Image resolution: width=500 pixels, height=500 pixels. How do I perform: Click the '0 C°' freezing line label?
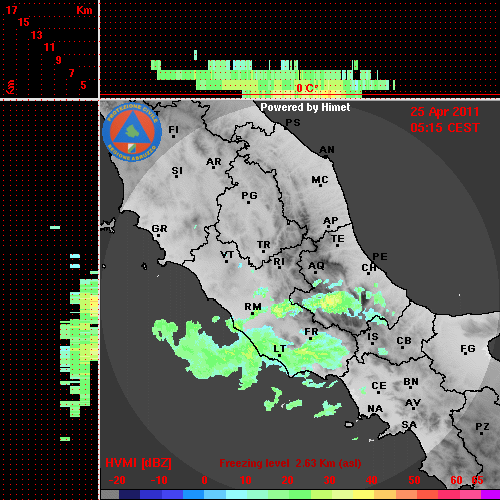[307, 88]
